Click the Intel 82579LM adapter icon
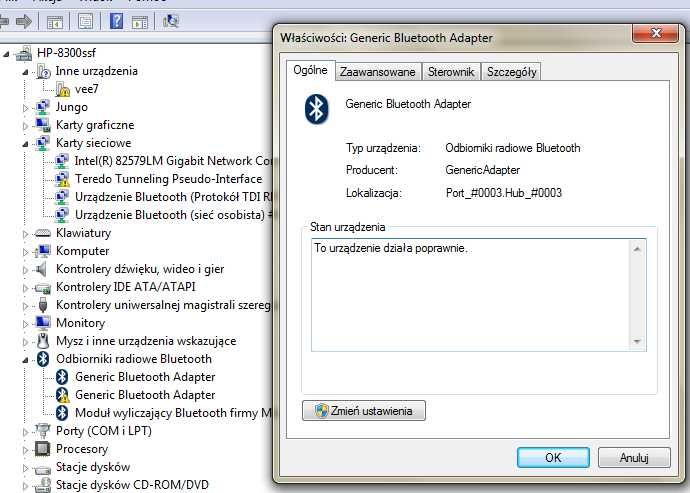Image resolution: width=690 pixels, height=493 pixels. (62, 161)
